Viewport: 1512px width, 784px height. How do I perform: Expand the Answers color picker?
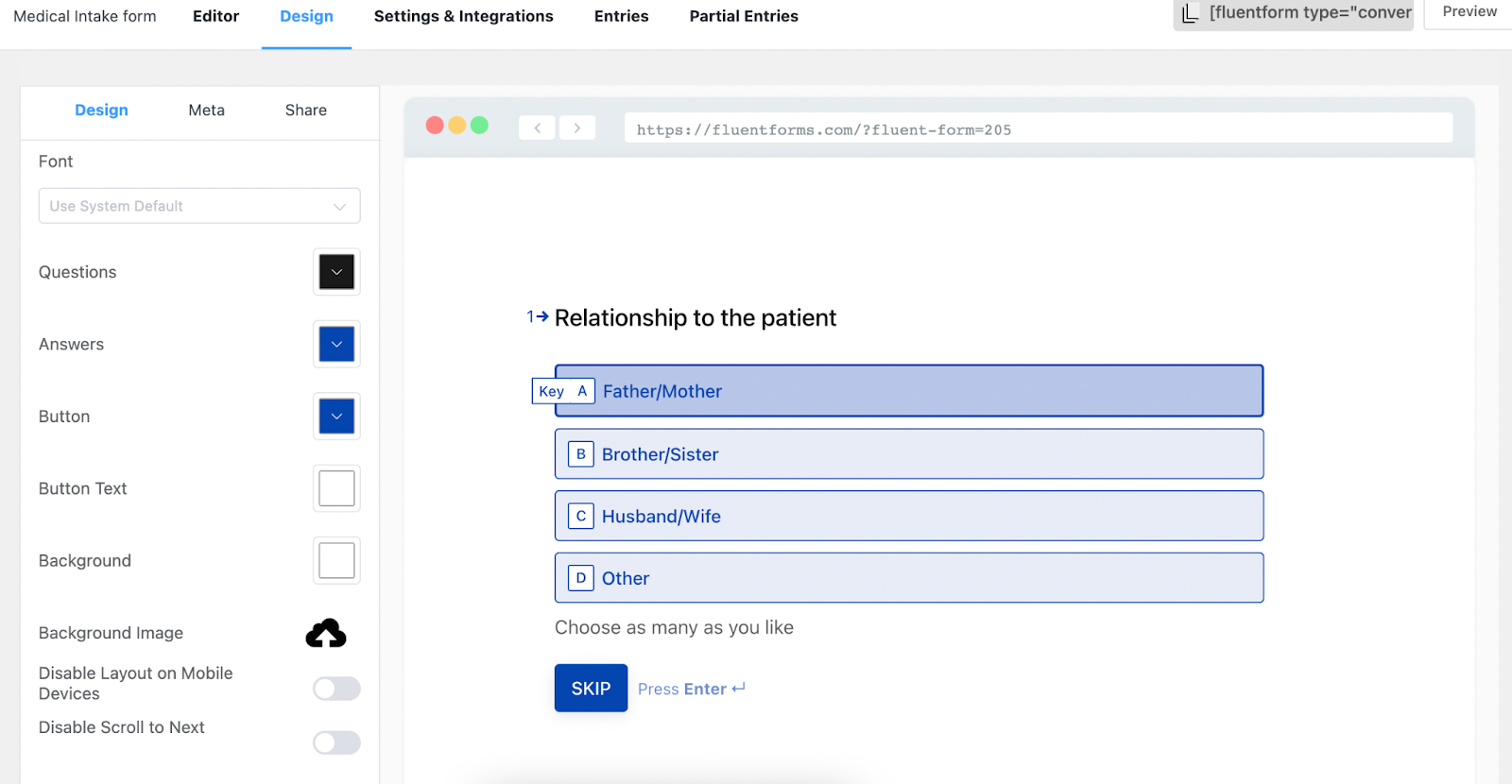336,344
